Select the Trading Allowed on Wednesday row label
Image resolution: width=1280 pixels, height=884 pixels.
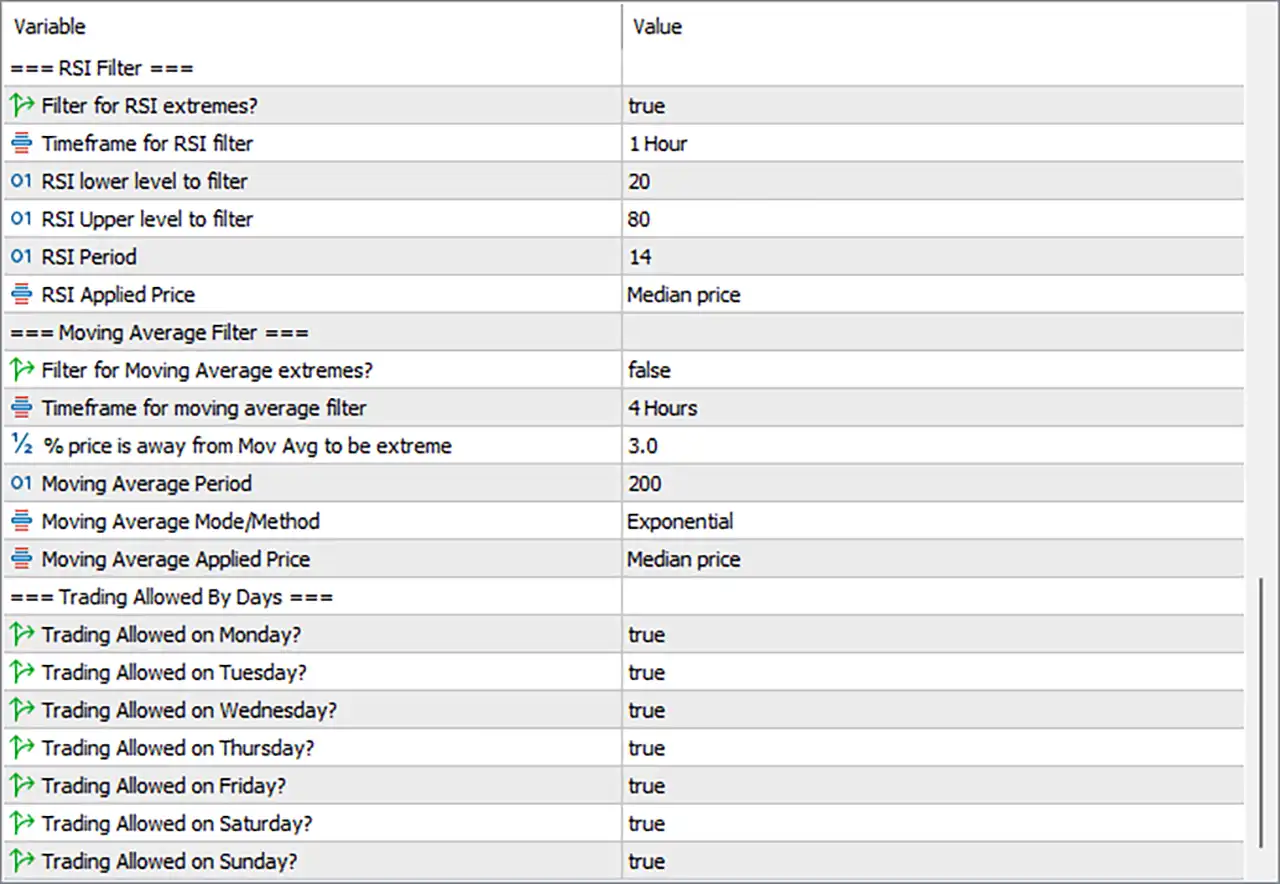(189, 710)
